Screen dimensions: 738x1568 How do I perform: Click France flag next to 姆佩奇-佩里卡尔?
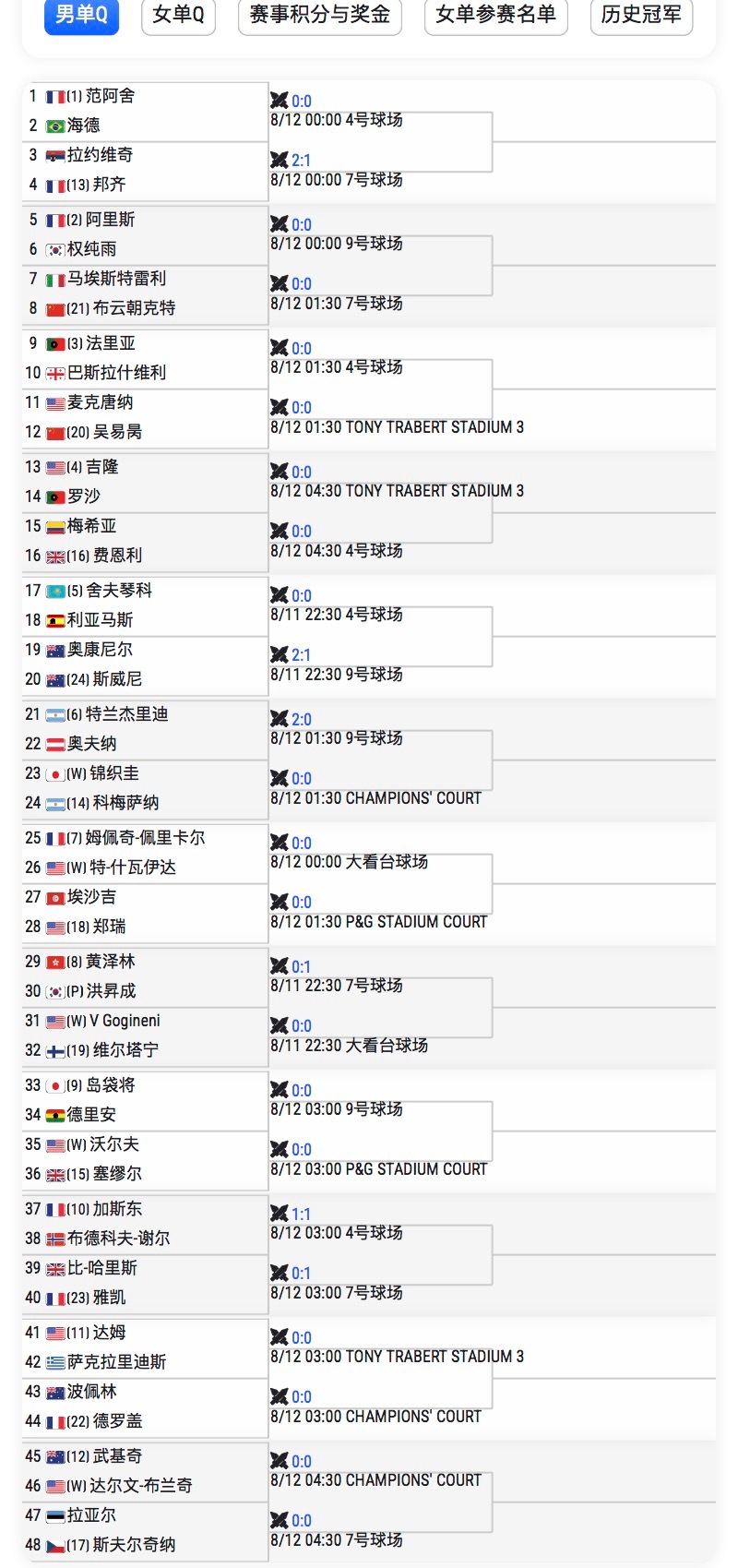[x=55, y=839]
